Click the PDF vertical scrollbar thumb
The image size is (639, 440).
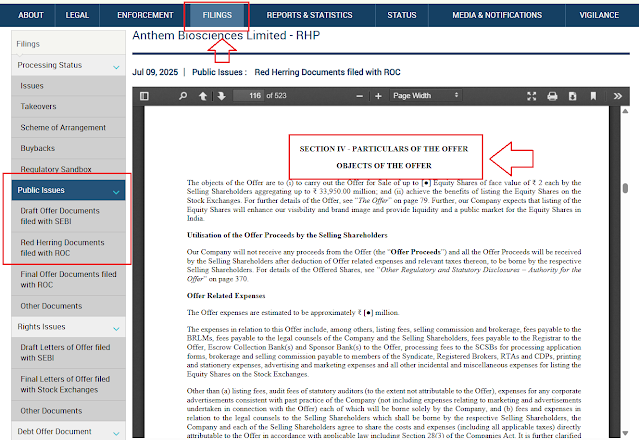tap(625, 189)
